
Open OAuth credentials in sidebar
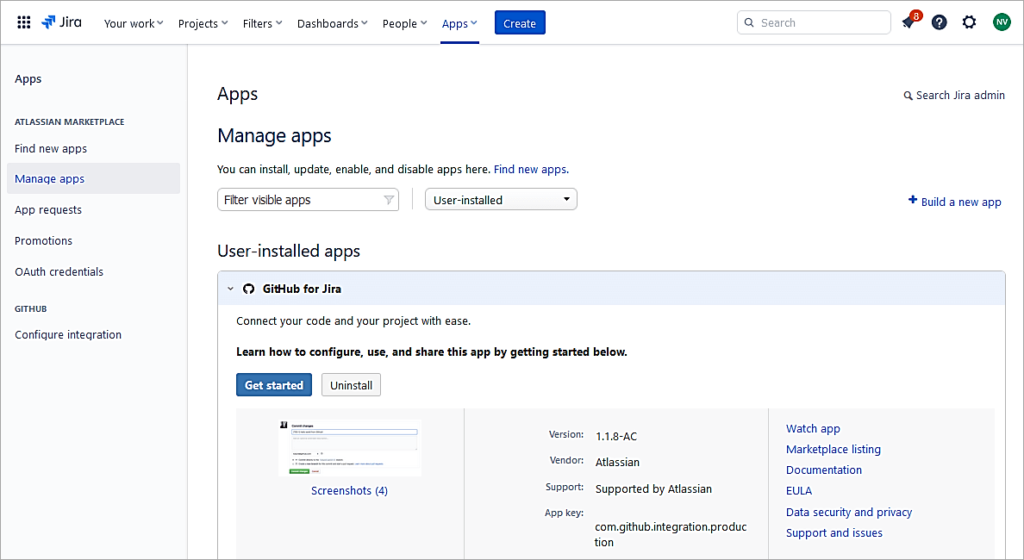59,272
